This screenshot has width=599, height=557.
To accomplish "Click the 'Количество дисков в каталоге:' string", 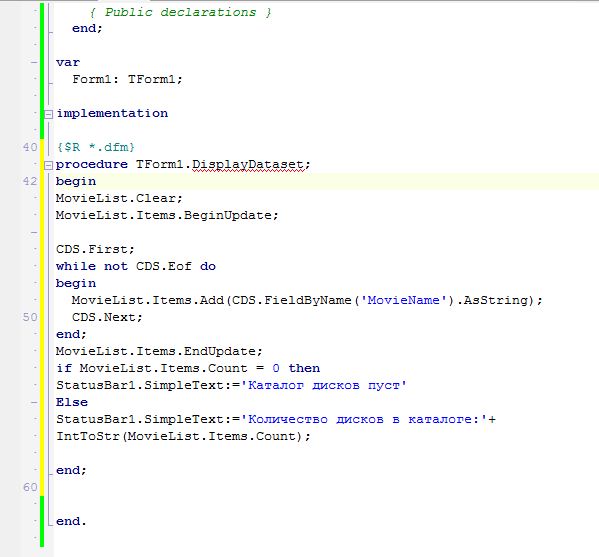I will 364,419.
